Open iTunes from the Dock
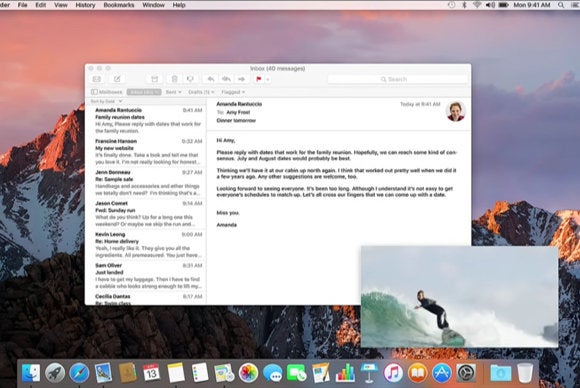 (393, 372)
